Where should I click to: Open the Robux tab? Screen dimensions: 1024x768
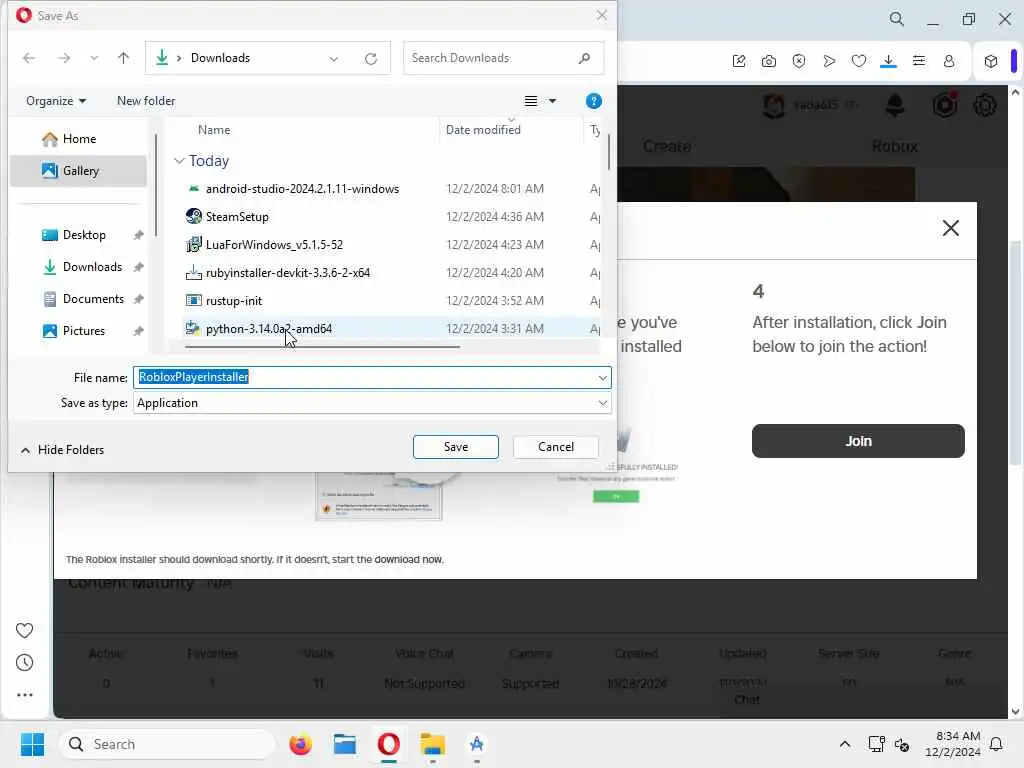point(894,146)
